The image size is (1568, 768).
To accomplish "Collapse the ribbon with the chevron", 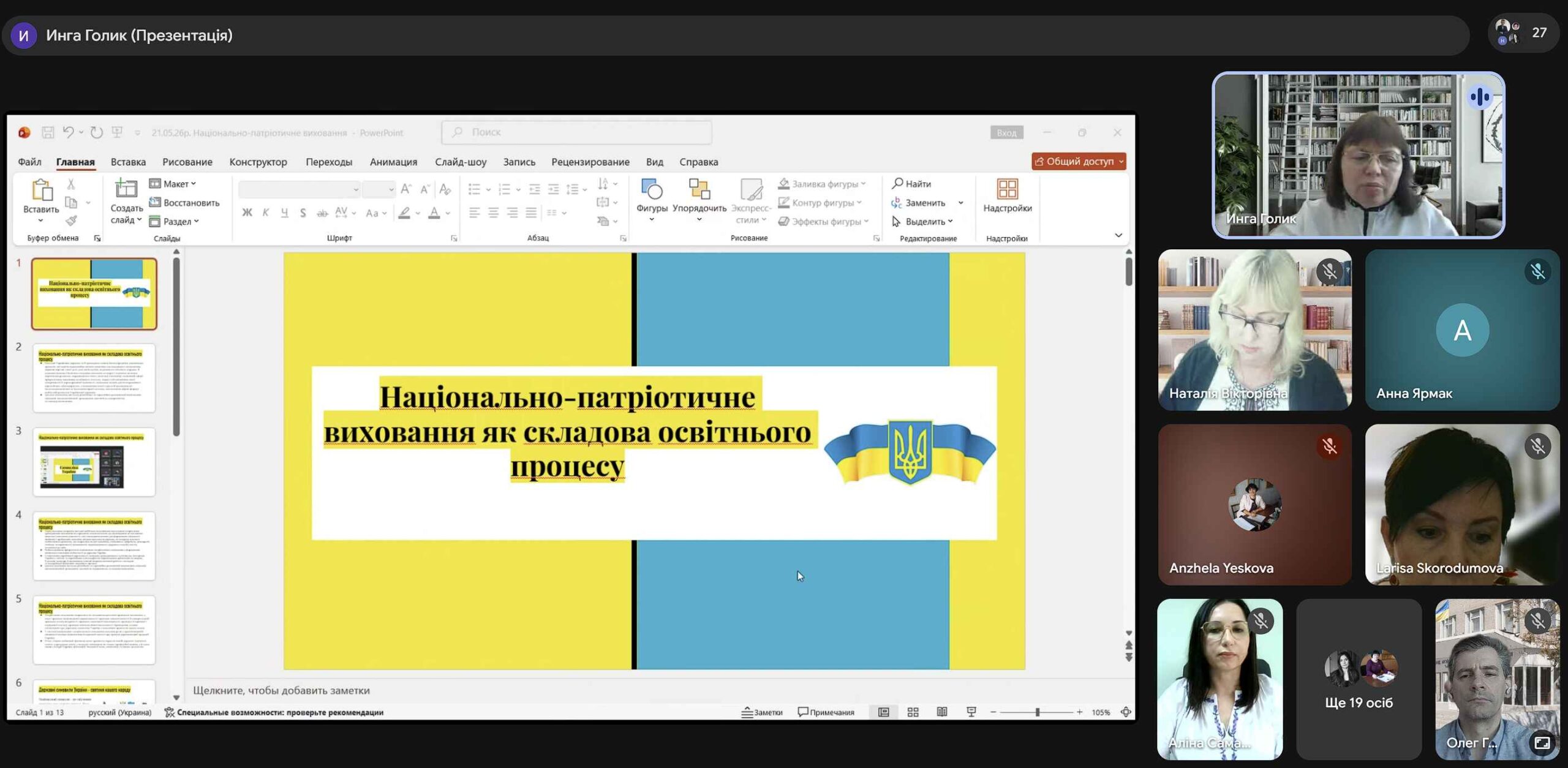I will (1118, 235).
